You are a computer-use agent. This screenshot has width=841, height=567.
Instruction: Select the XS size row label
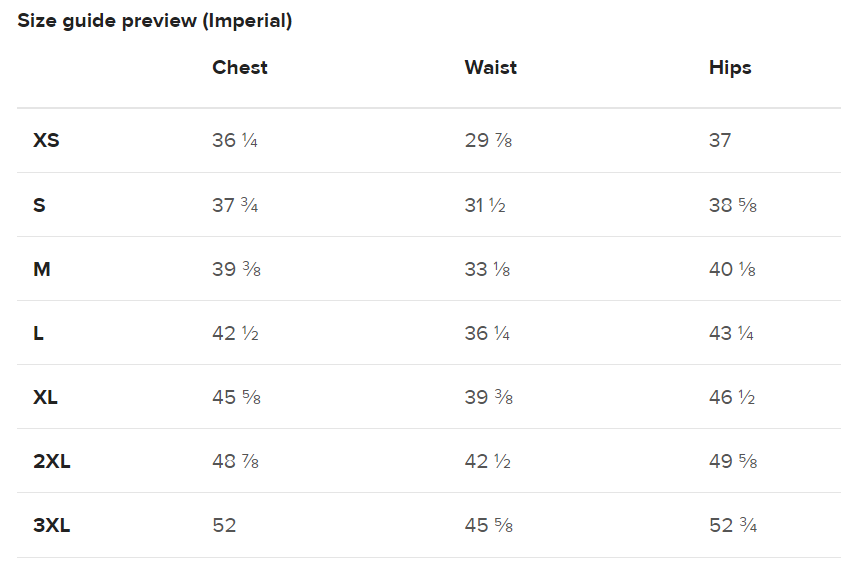click(46, 140)
